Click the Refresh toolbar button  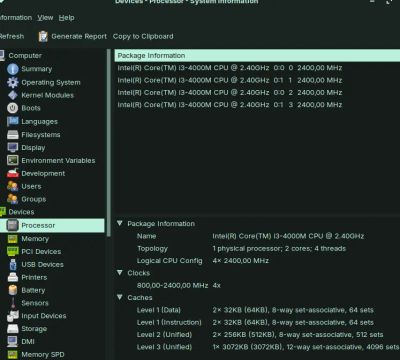[12, 36]
